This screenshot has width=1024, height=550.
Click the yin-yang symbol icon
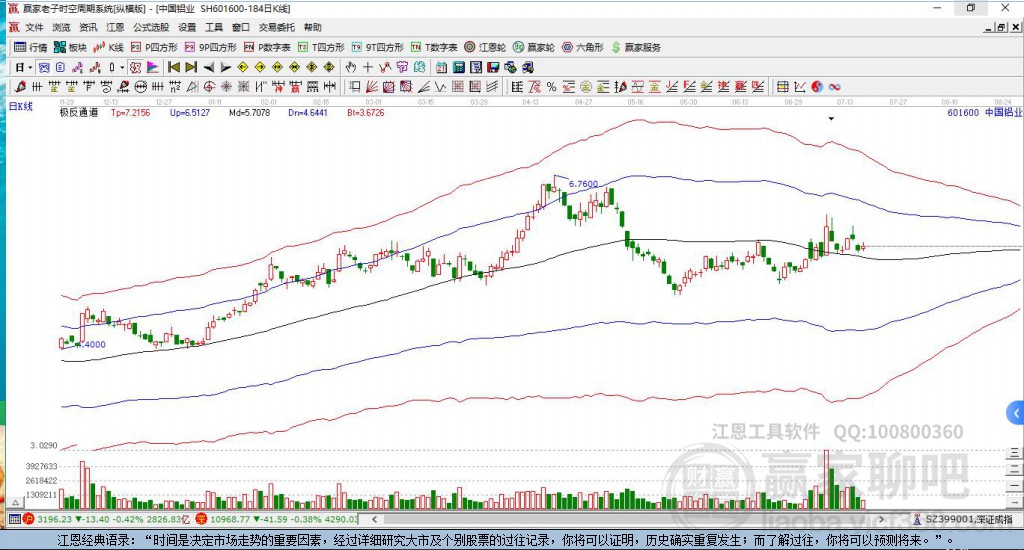[818, 86]
